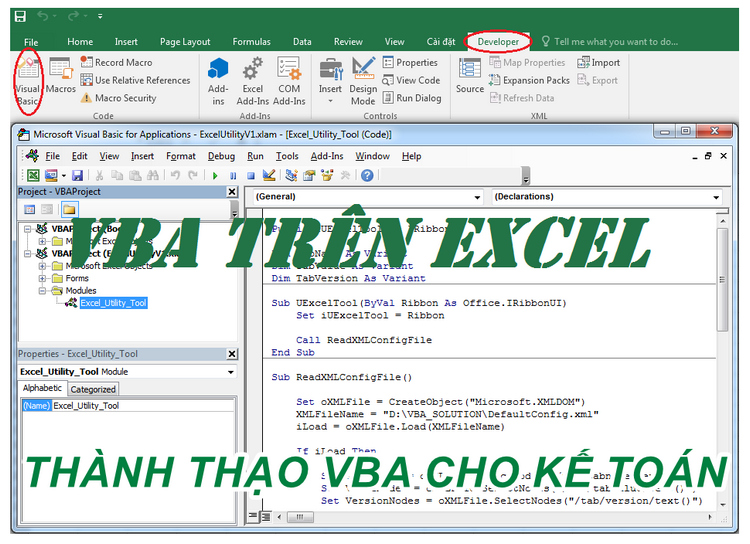
Task: Switch to Full Module View button
Action: point(266,516)
